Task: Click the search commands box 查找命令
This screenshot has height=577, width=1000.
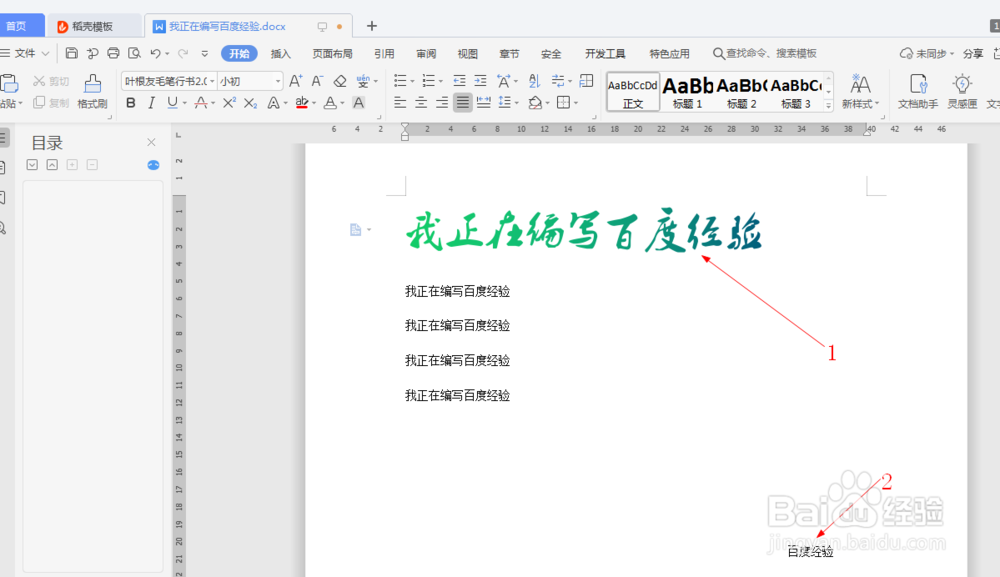Action: (x=765, y=54)
